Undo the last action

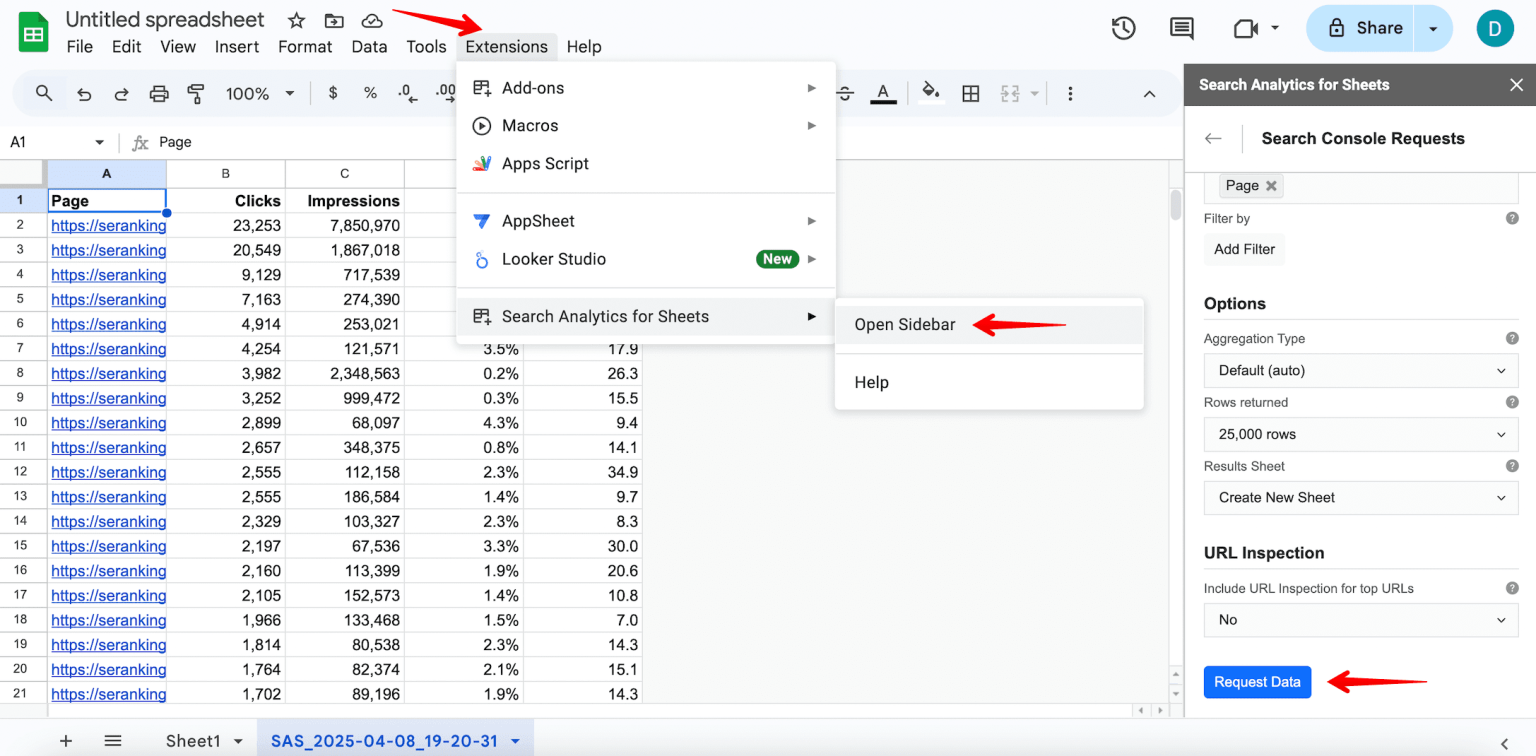[82, 93]
